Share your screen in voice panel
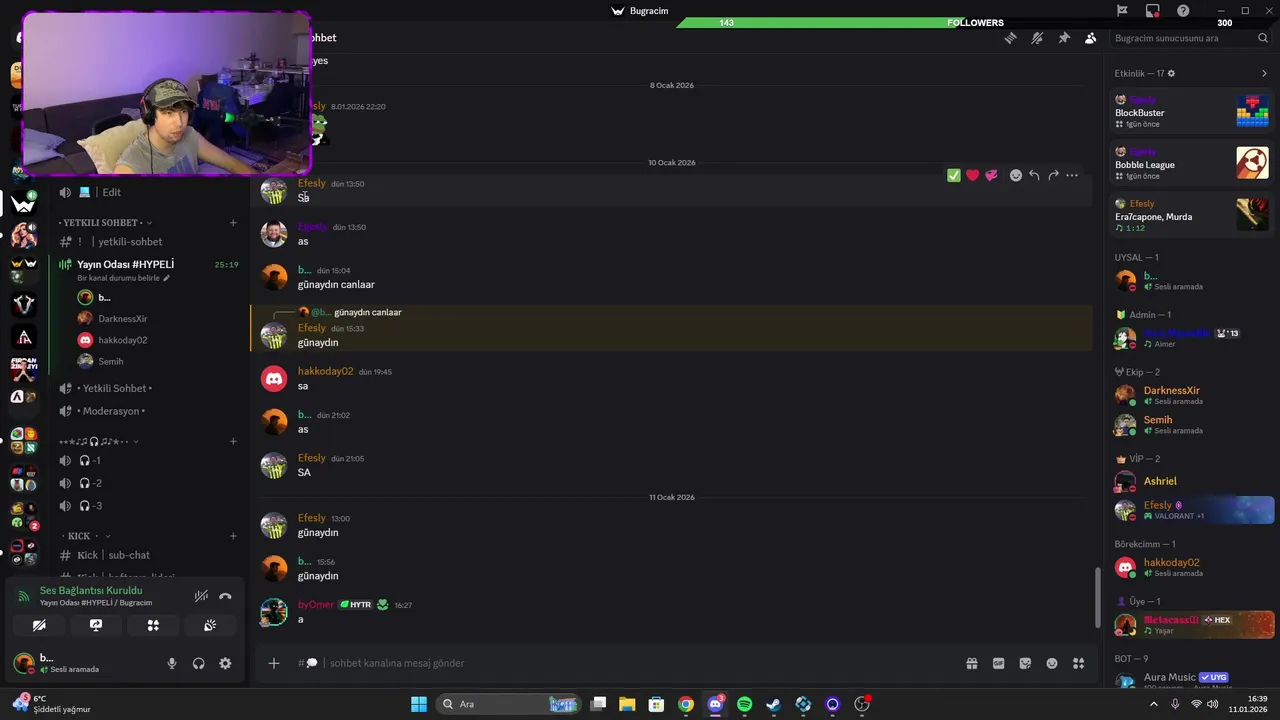Screen dimensions: 1280x720 click(x=96, y=625)
